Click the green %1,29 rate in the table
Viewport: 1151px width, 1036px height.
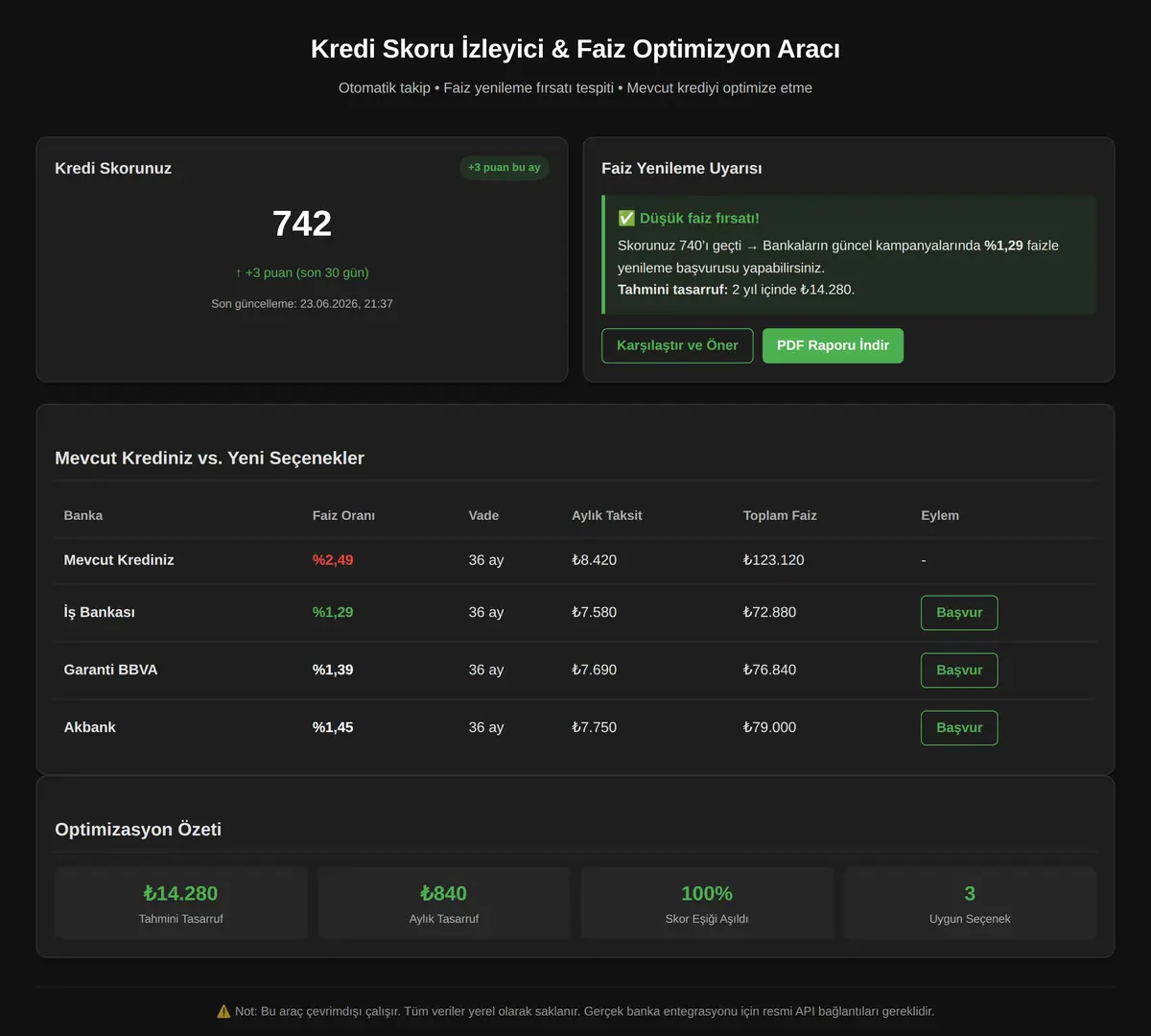point(333,613)
